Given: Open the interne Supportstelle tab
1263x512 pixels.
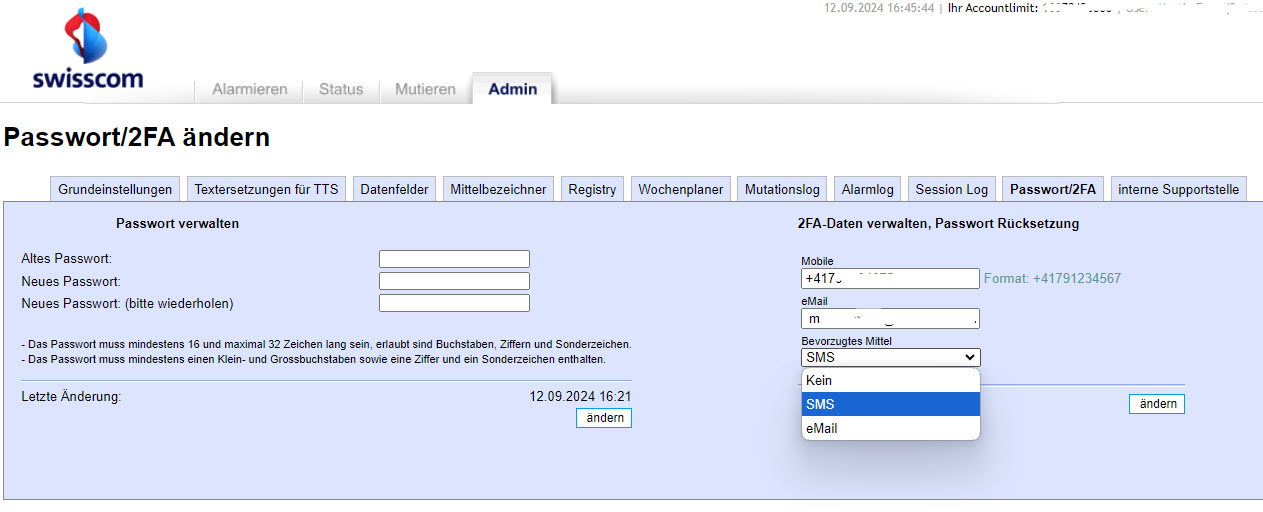Looking at the screenshot, I should tap(1179, 189).
